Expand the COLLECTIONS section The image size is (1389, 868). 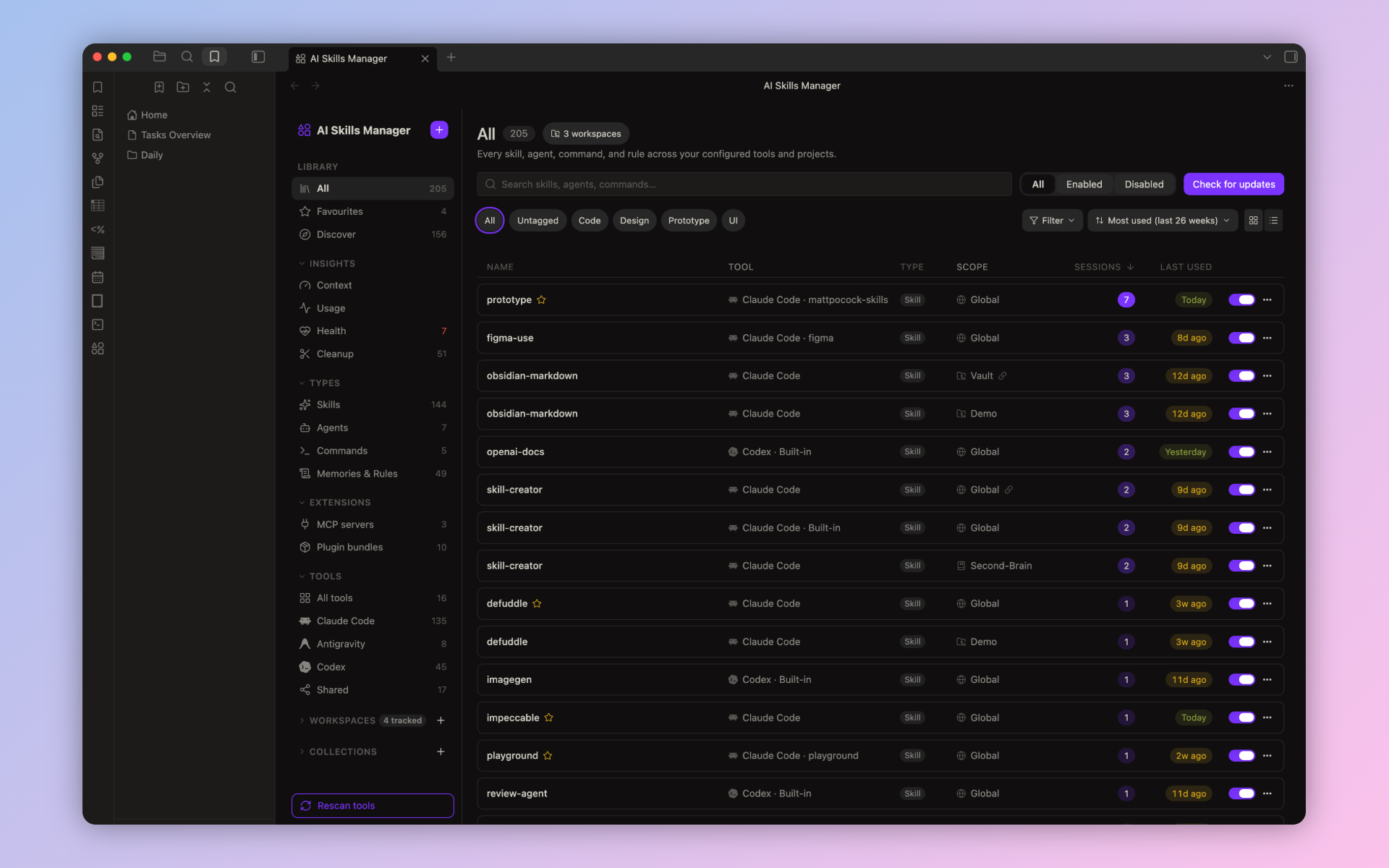point(337,752)
